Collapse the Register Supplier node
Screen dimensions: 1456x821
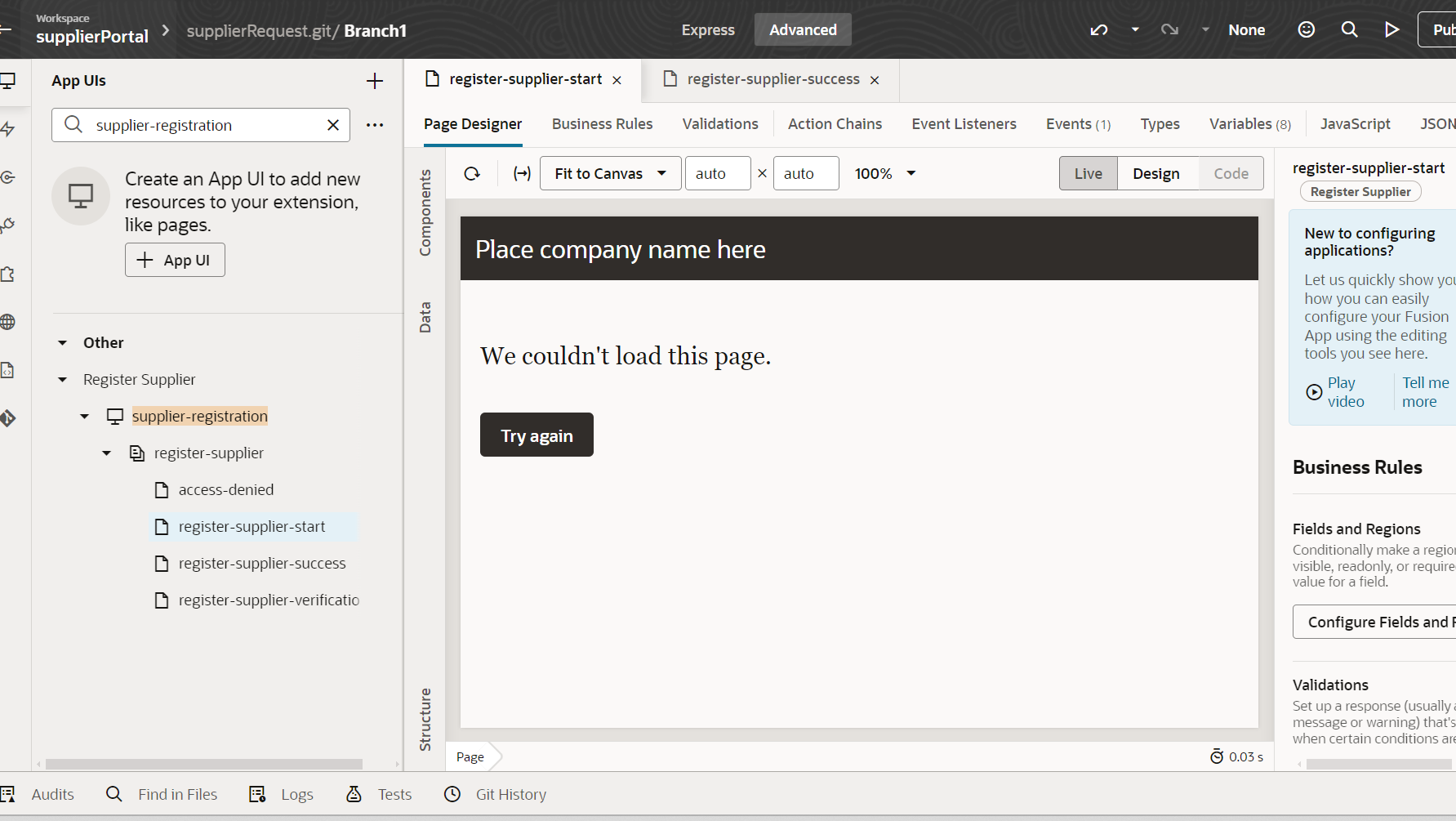(x=63, y=380)
